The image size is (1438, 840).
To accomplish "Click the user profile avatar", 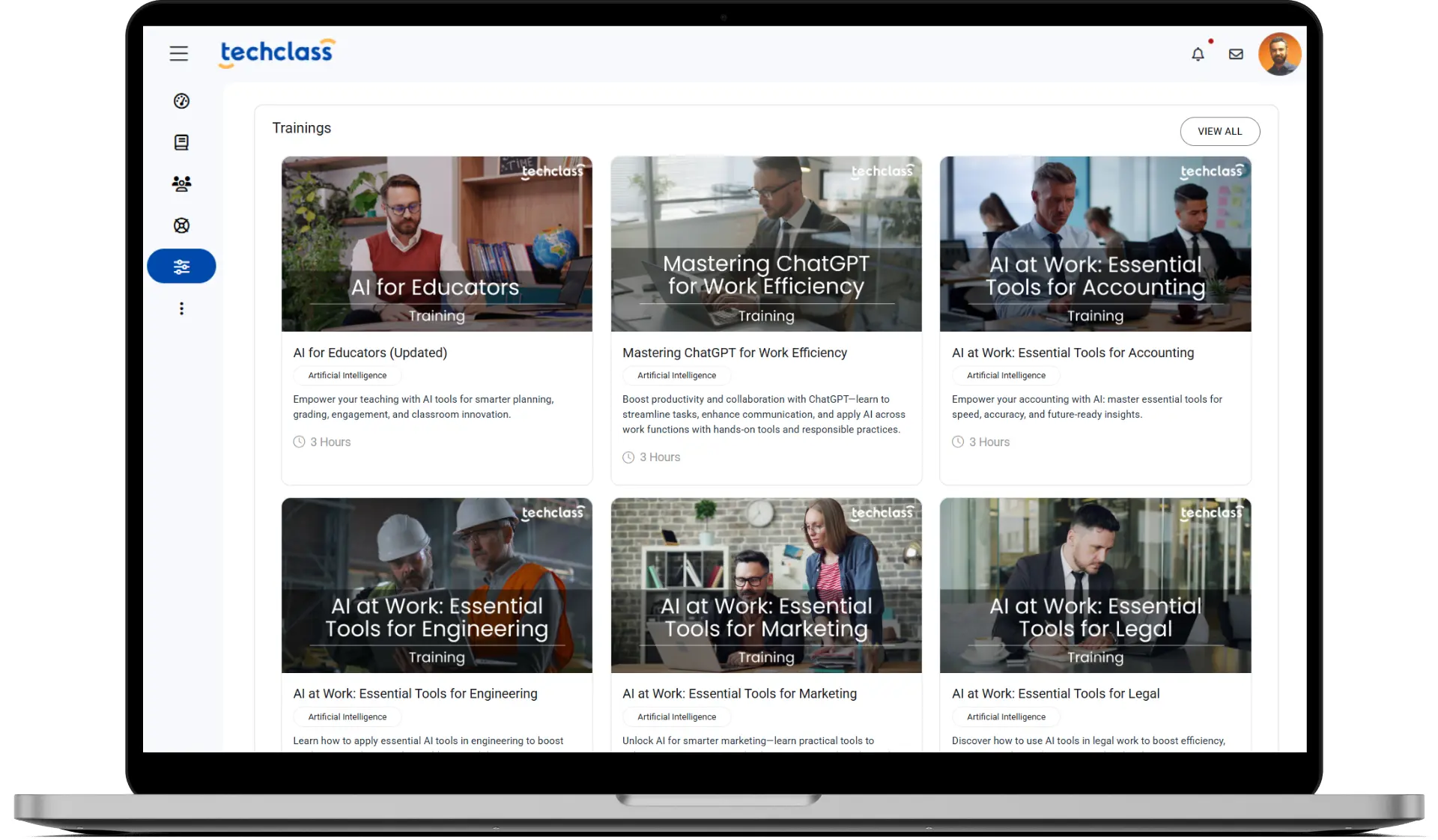I will click(1279, 54).
